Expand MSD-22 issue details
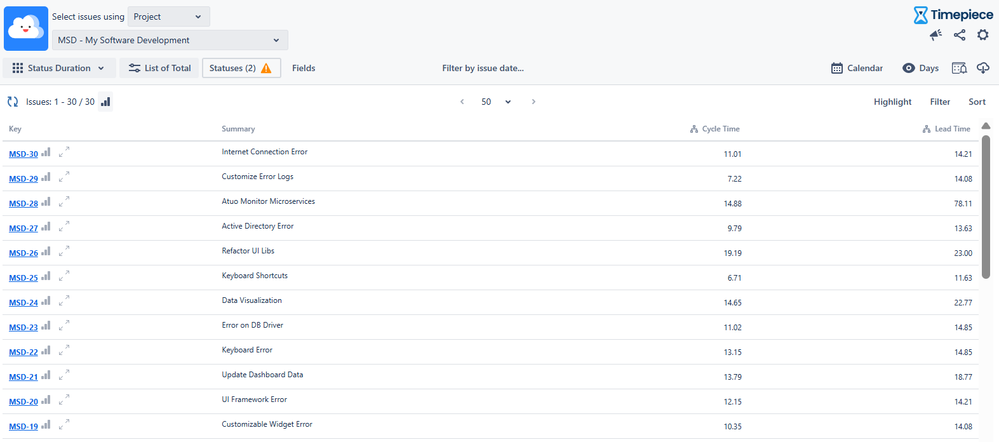This screenshot has height=442, width=999. pyautogui.click(x=64, y=352)
